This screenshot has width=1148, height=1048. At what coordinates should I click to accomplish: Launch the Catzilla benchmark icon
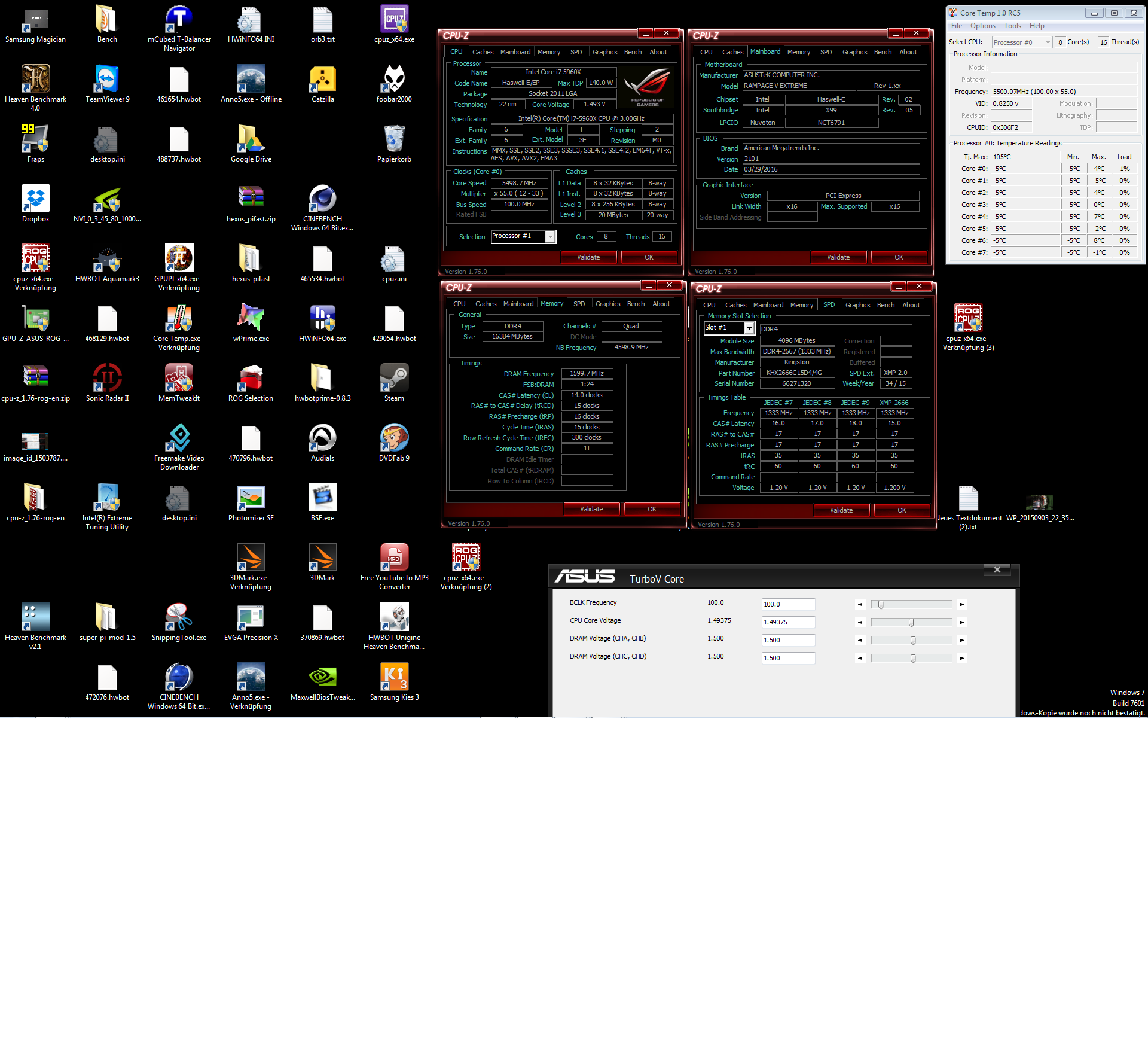coord(322,84)
